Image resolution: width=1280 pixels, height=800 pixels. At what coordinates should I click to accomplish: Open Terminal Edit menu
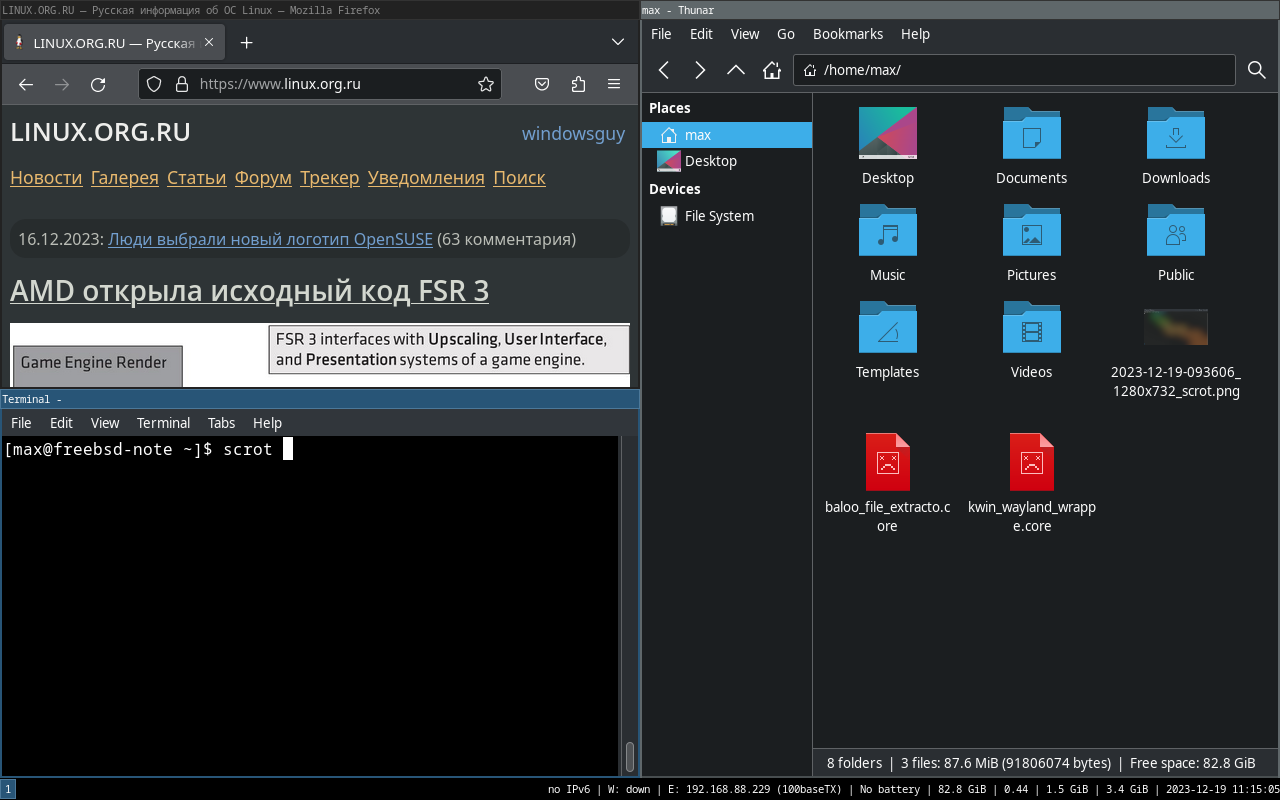click(62, 423)
